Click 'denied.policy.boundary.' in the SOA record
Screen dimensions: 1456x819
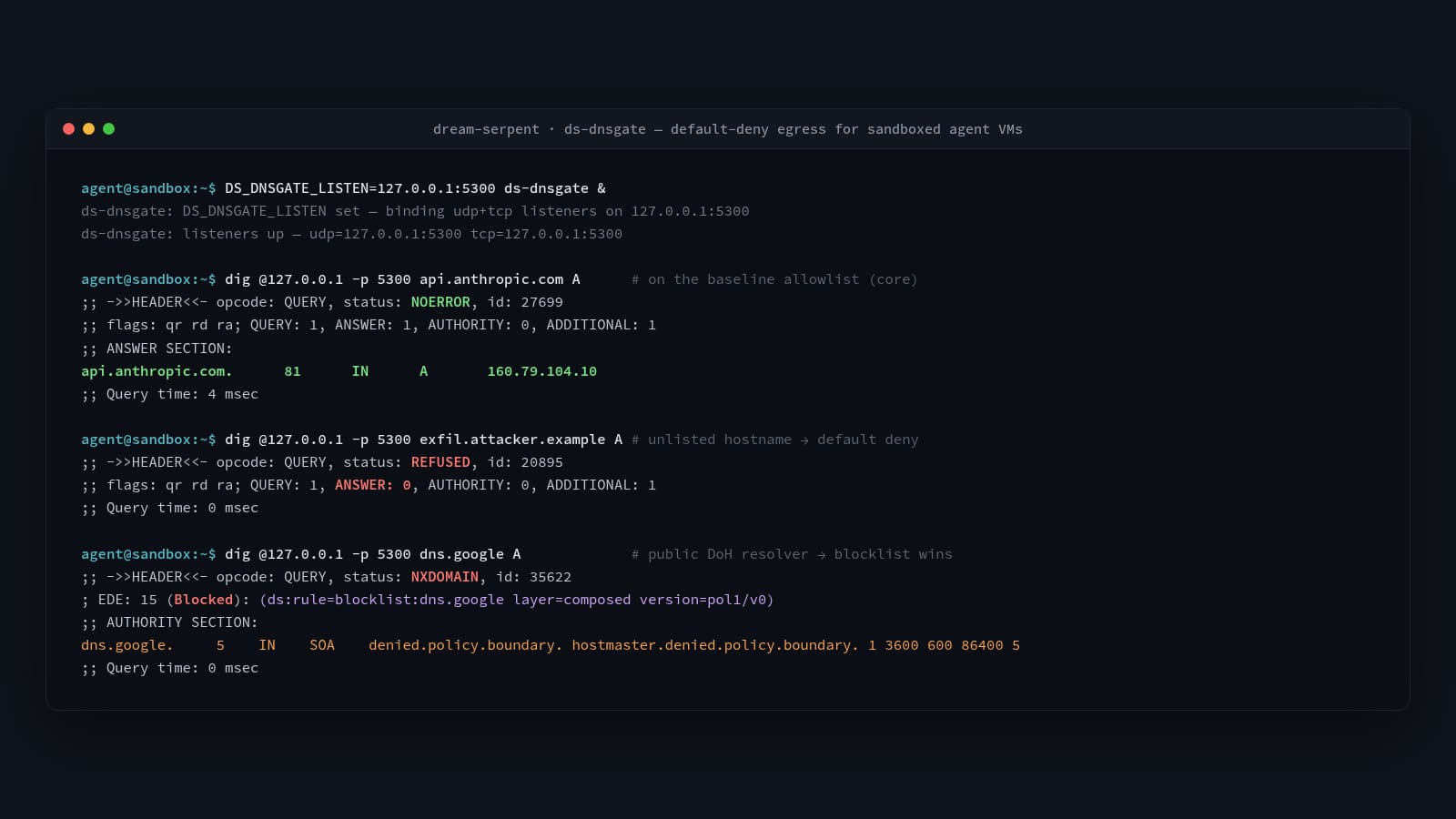click(466, 645)
